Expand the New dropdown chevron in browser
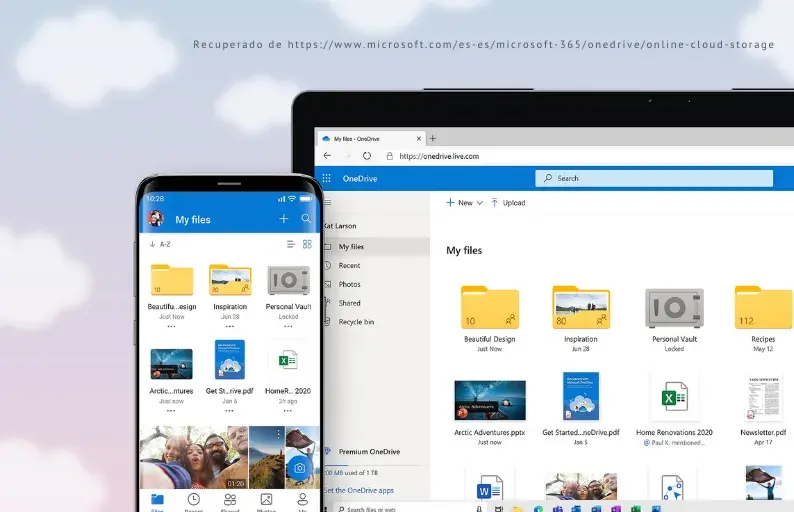The height and width of the screenshot is (512, 794). pyautogui.click(x=480, y=203)
